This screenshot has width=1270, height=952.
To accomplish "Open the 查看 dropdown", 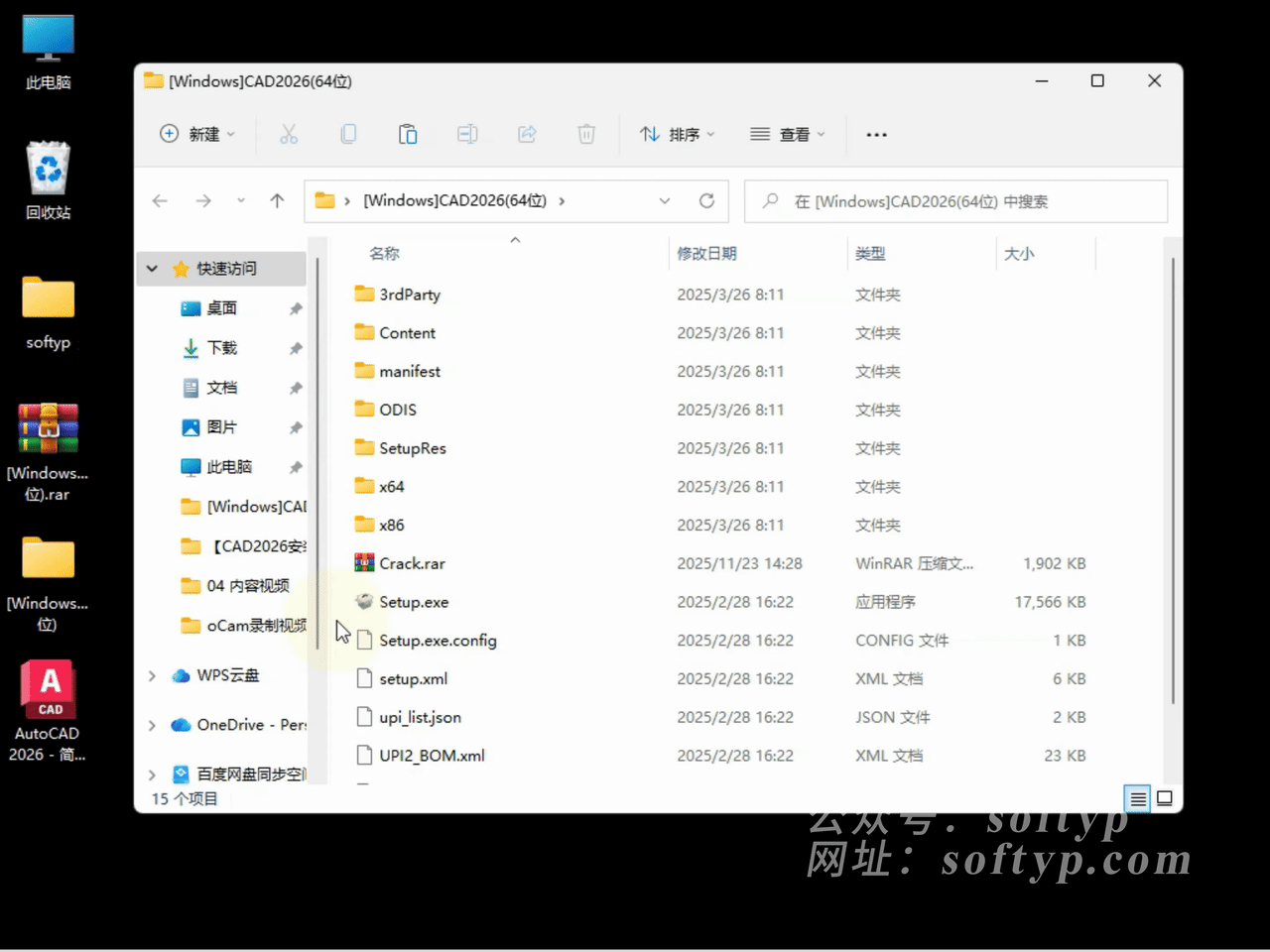I will click(789, 134).
